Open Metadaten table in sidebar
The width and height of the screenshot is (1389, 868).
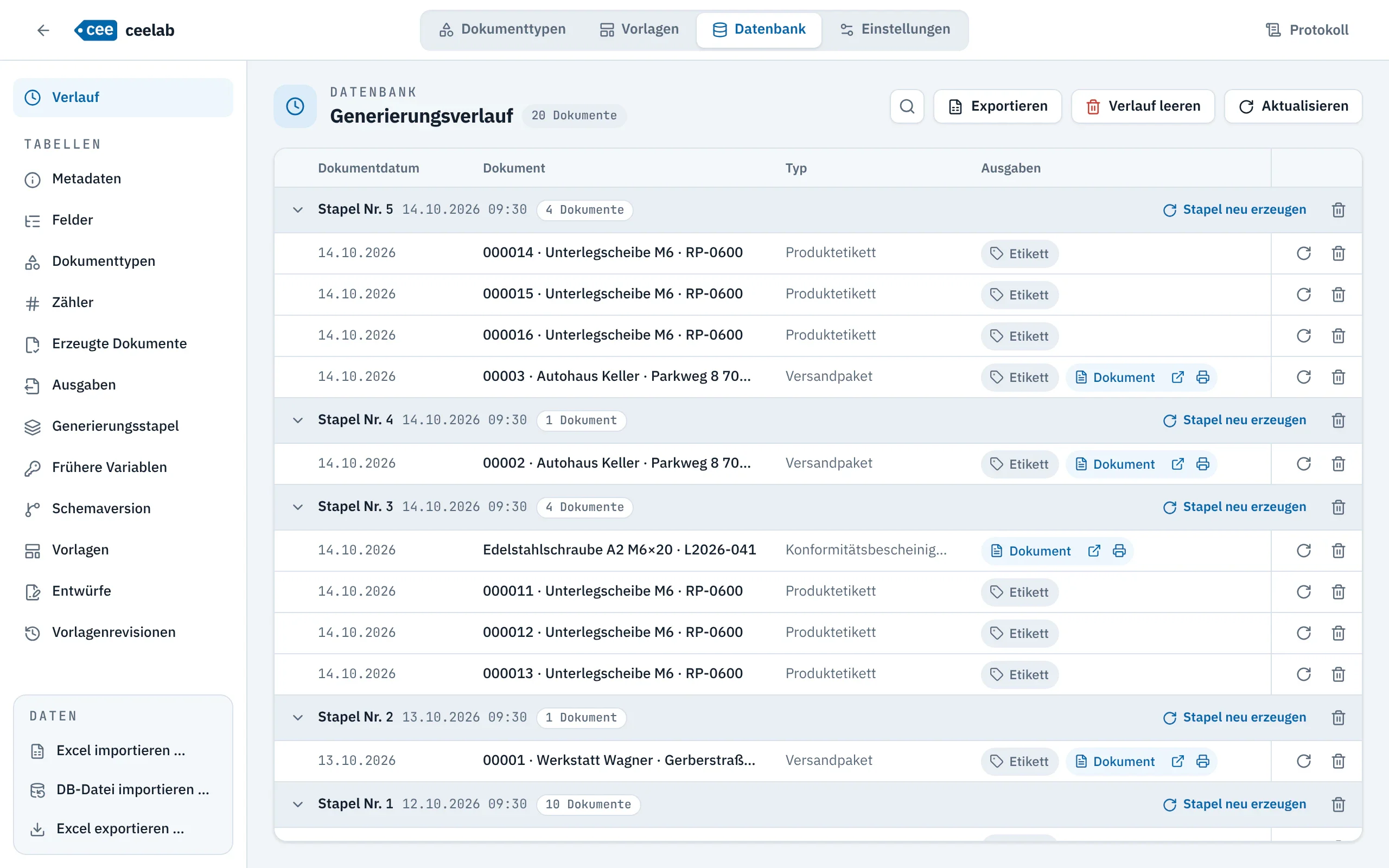(x=123, y=179)
